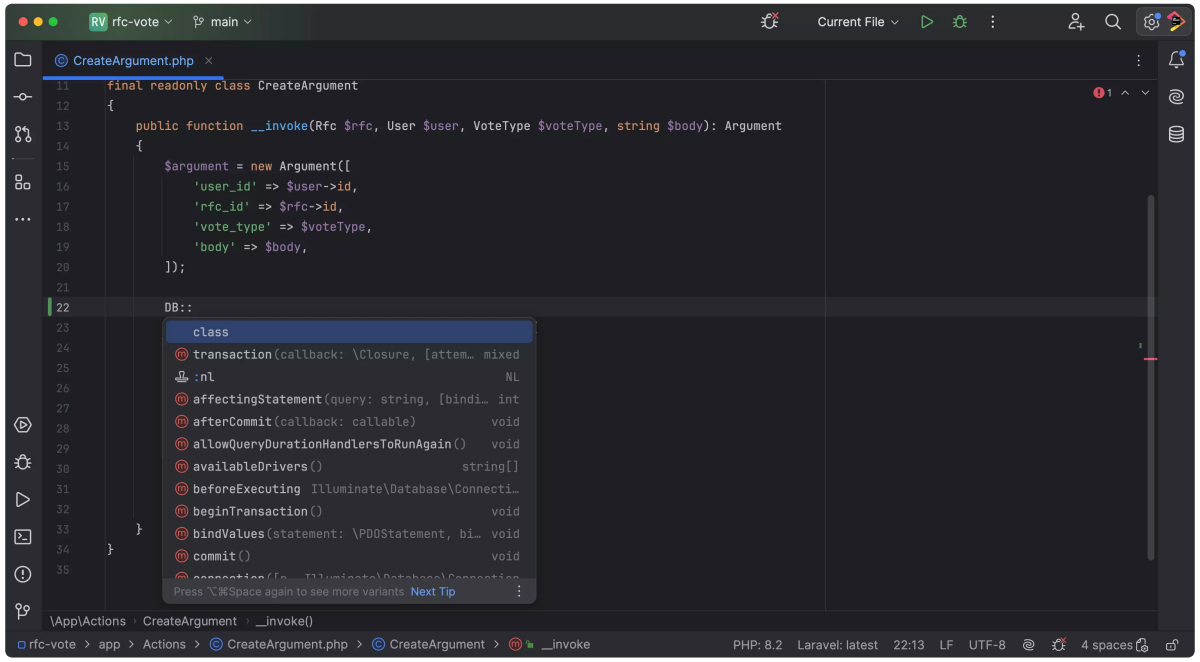Open the Notifications bell panel
The width and height of the screenshot is (1200, 662).
pyautogui.click(x=1176, y=60)
